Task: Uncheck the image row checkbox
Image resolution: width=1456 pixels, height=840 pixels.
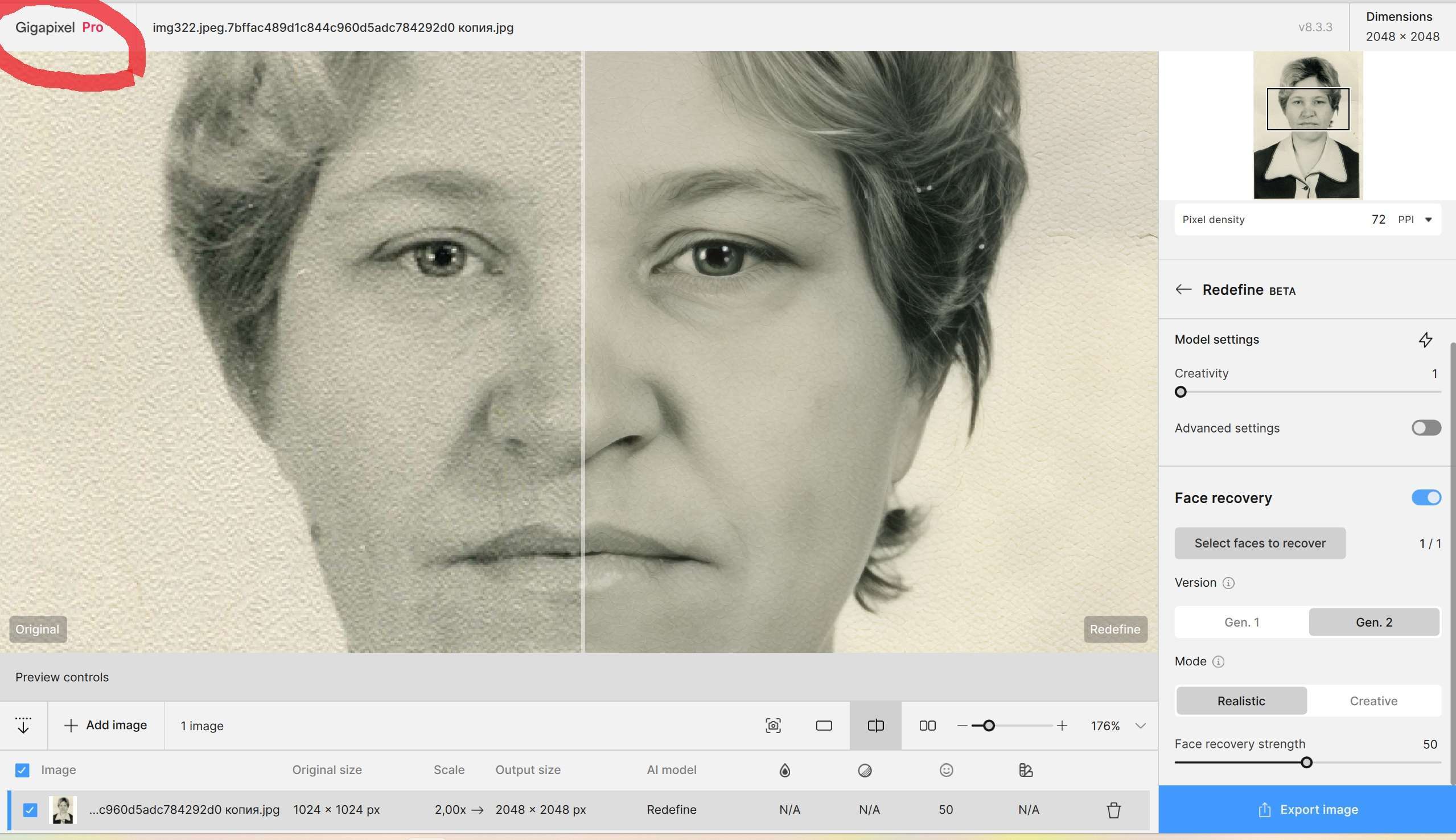Action: 30,810
